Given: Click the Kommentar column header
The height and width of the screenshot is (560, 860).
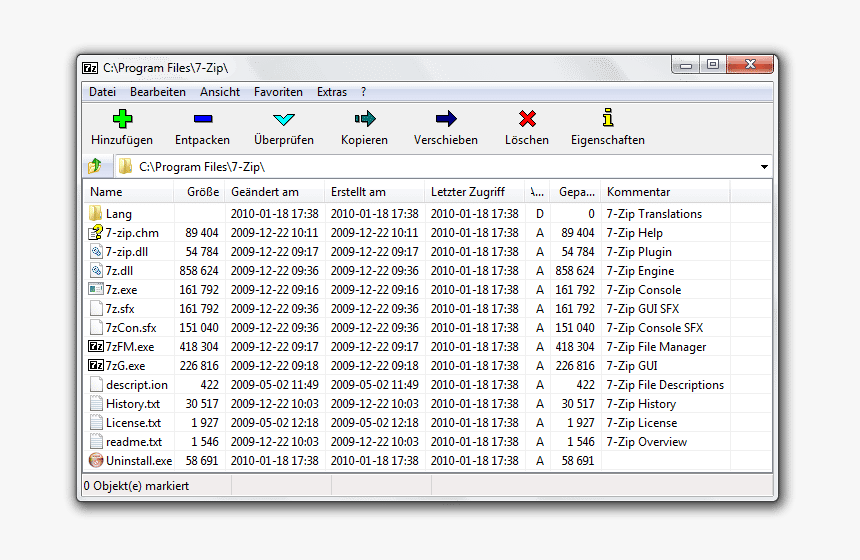Looking at the screenshot, I should (x=638, y=192).
